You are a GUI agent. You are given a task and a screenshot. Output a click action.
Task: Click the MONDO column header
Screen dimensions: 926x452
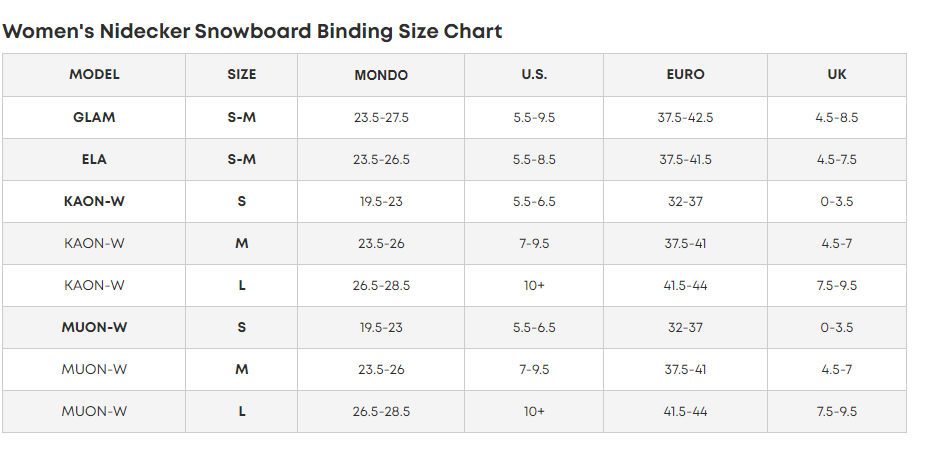[x=381, y=75]
